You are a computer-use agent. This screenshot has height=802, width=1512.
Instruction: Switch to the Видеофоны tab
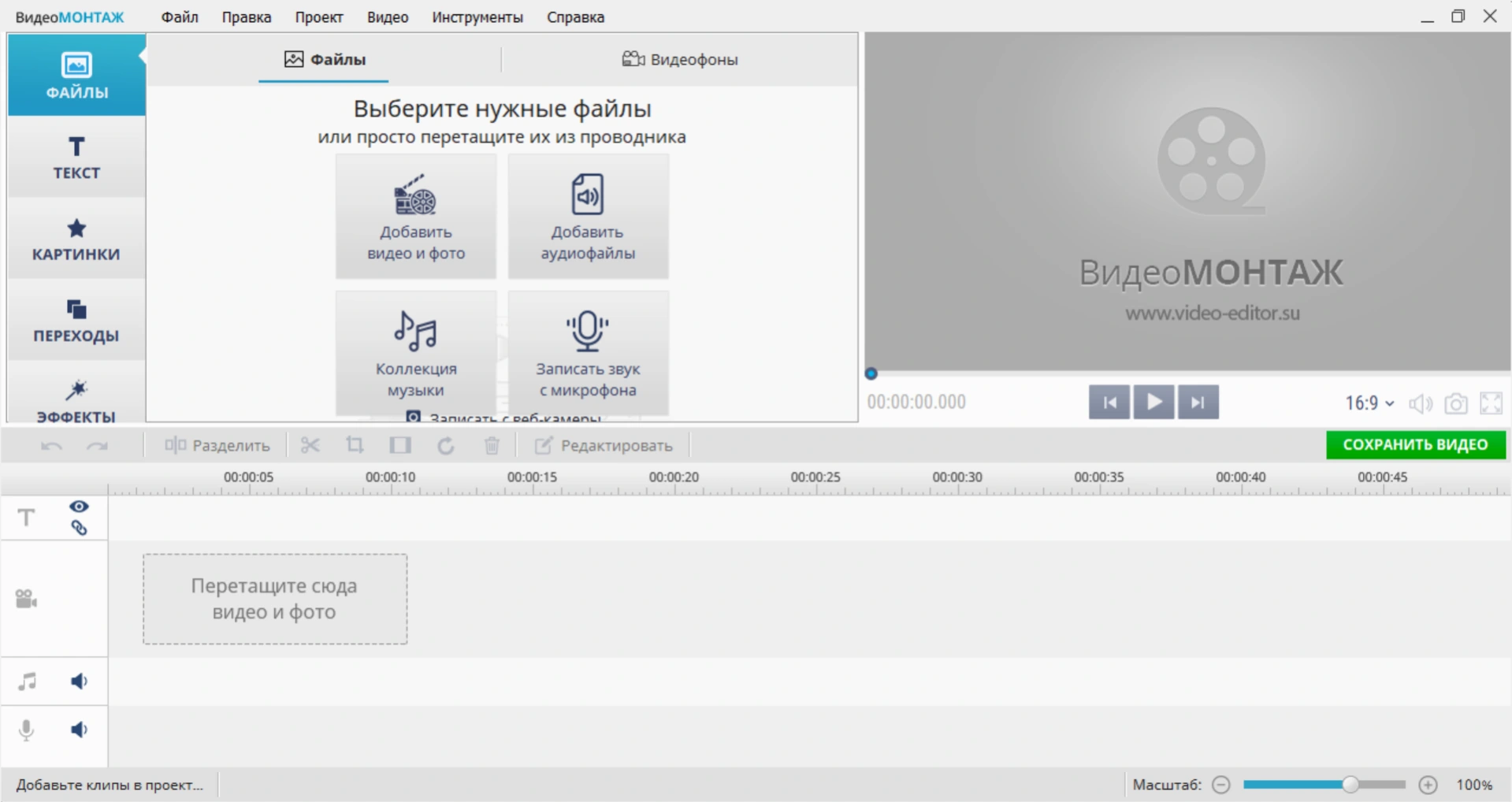[x=680, y=60]
